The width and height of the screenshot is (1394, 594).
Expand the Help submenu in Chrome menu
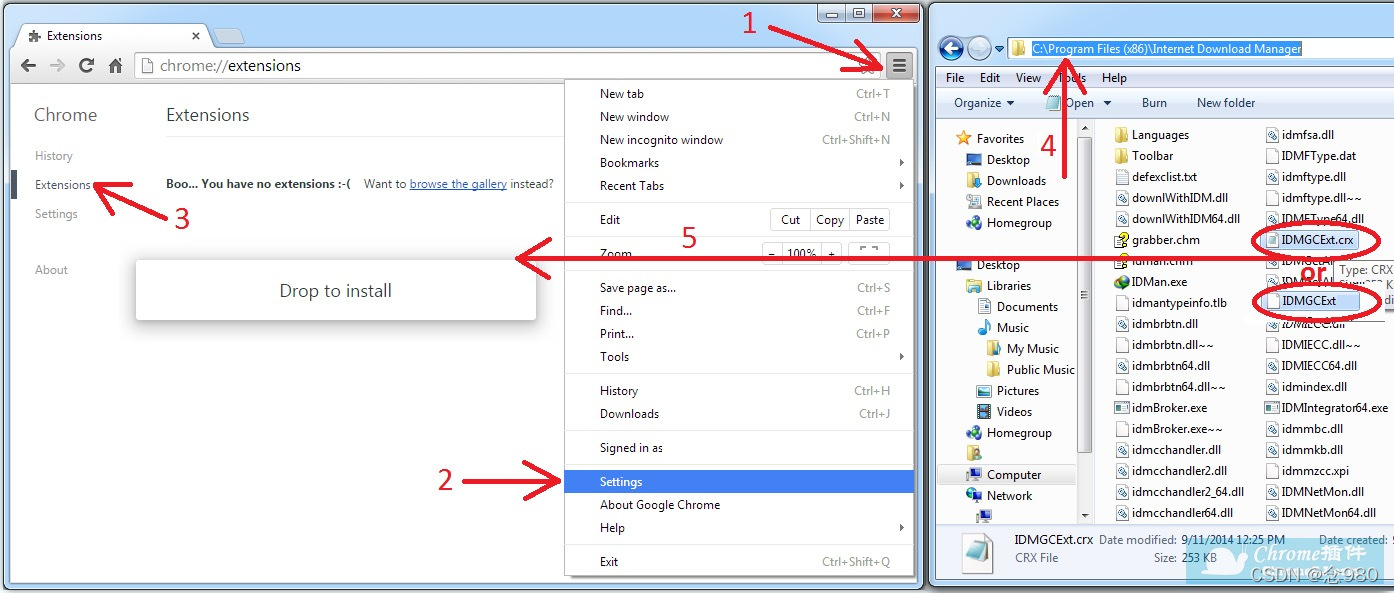coord(739,528)
